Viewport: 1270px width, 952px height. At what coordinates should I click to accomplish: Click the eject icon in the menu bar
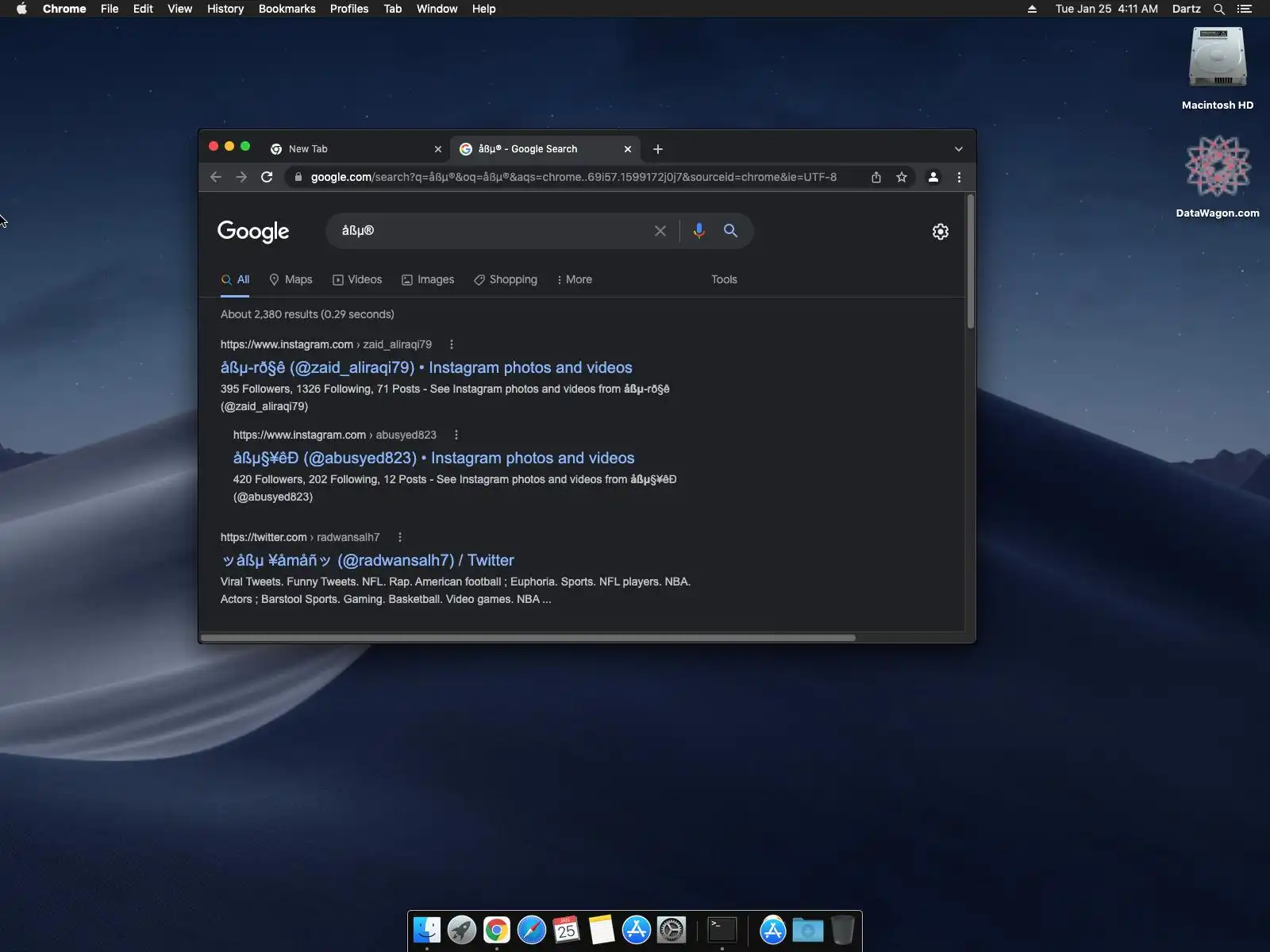pyautogui.click(x=1032, y=9)
